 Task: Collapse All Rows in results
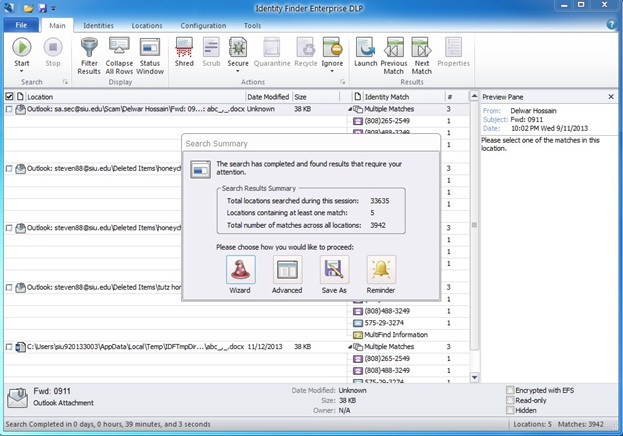click(x=119, y=56)
